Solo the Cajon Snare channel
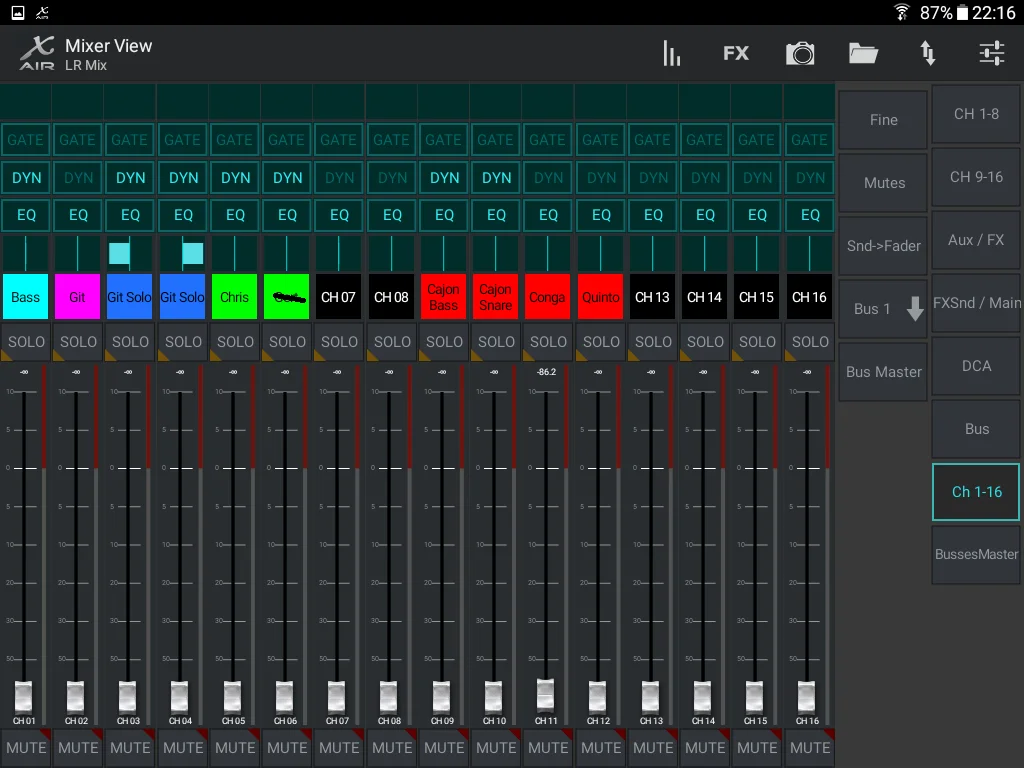This screenshot has width=1024, height=768. [496, 342]
